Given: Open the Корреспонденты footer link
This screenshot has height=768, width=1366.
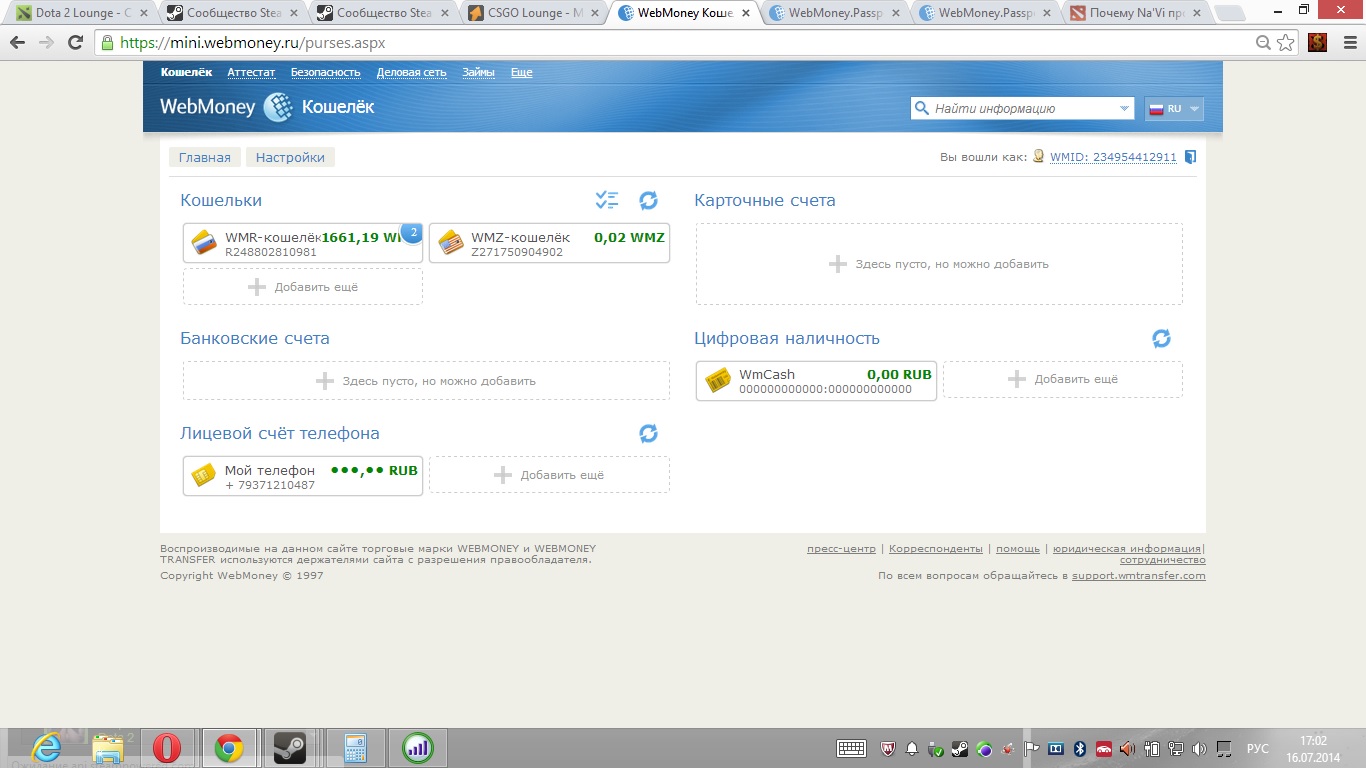Looking at the screenshot, I should (x=936, y=549).
